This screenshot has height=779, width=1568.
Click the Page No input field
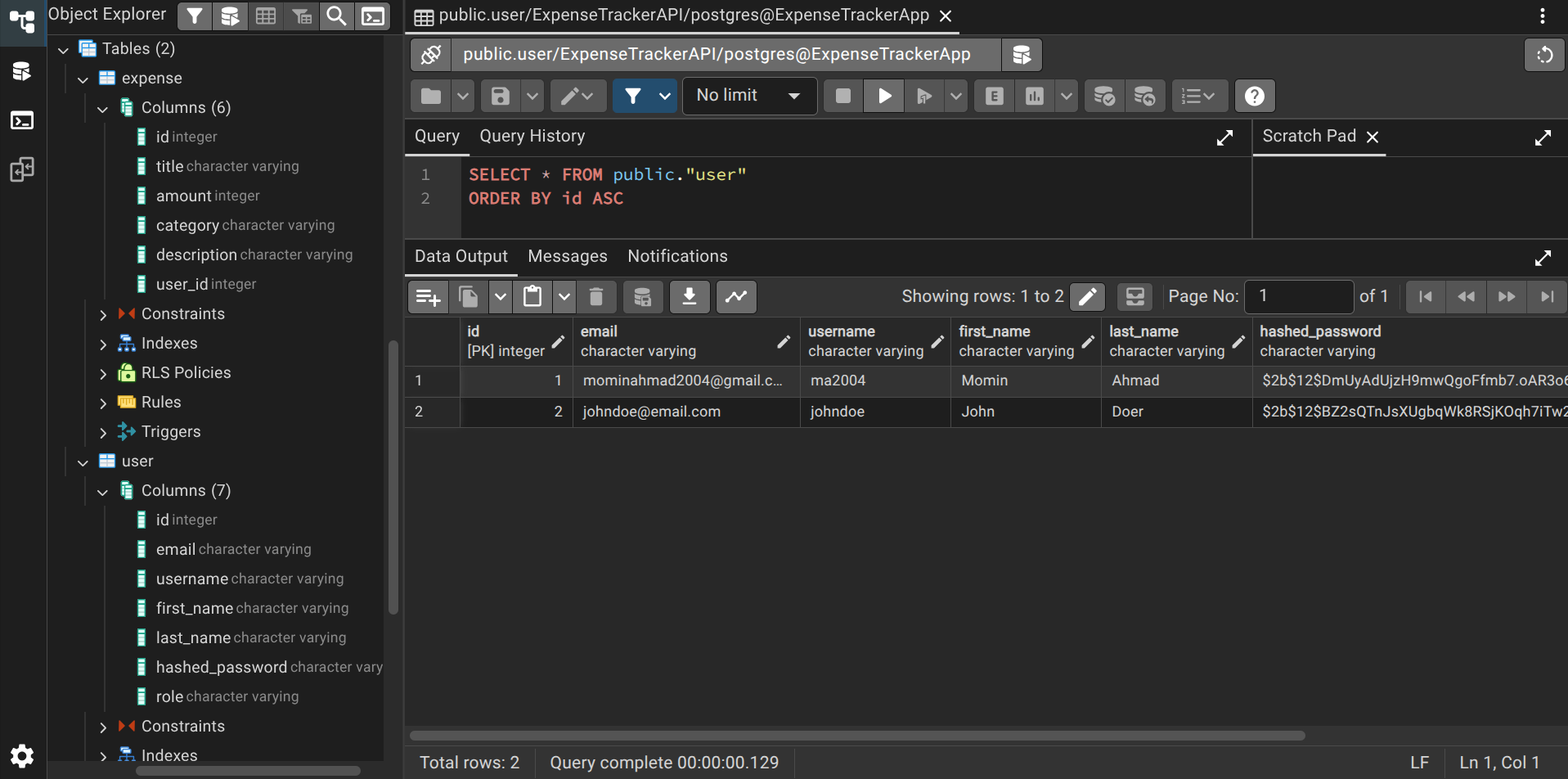(1299, 296)
